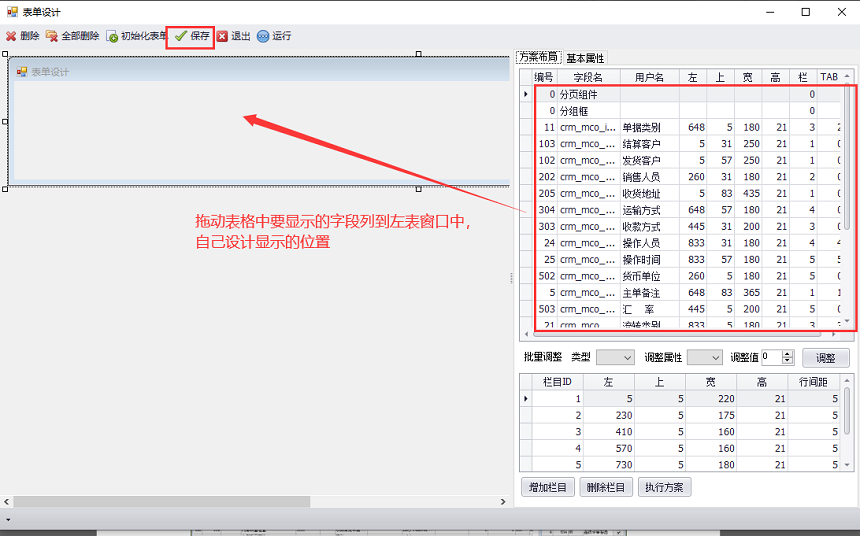Click the 表单设计 window title icon
The image size is (860, 536).
coord(12,12)
